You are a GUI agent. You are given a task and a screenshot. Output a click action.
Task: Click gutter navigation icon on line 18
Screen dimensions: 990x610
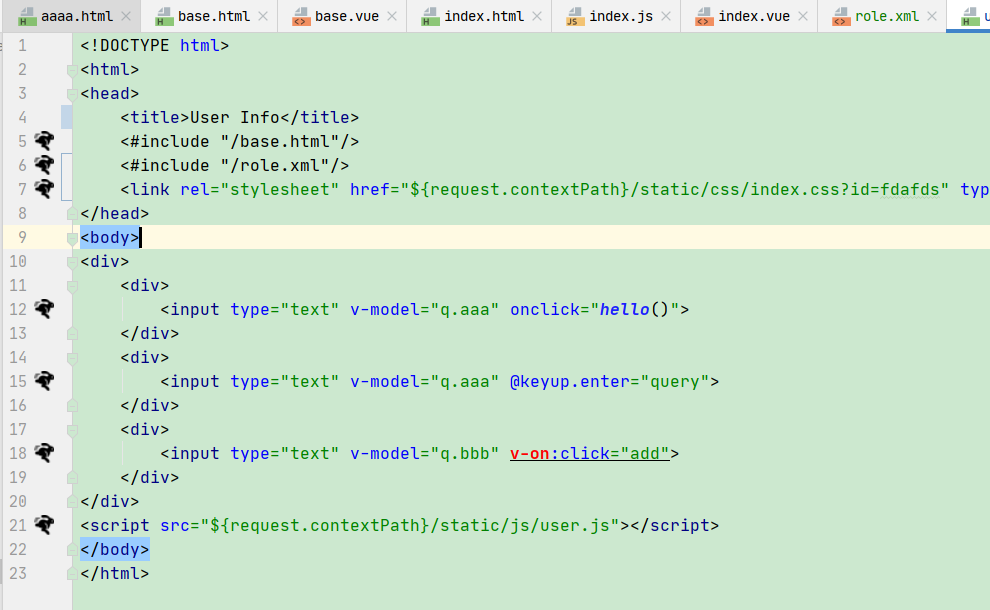point(44,453)
